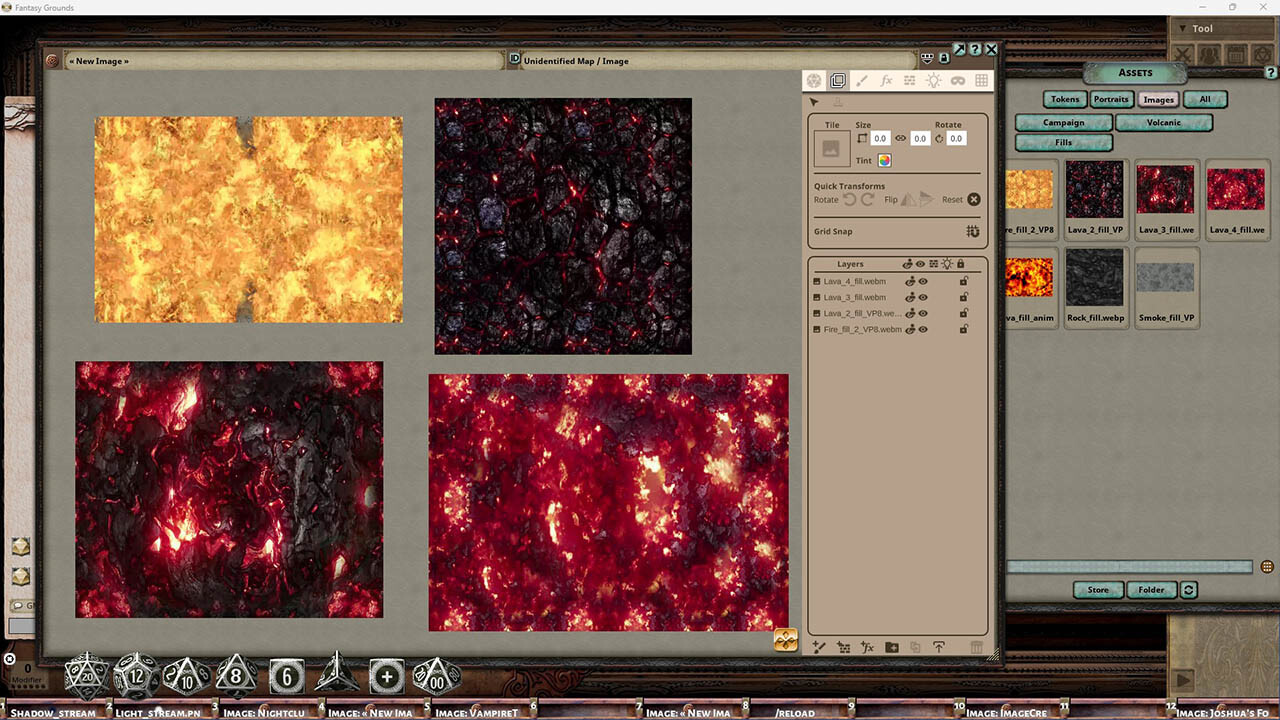Viewport: 1280px width, 720px height.
Task: Open the mask (line of sight) tab
Action: click(x=957, y=81)
